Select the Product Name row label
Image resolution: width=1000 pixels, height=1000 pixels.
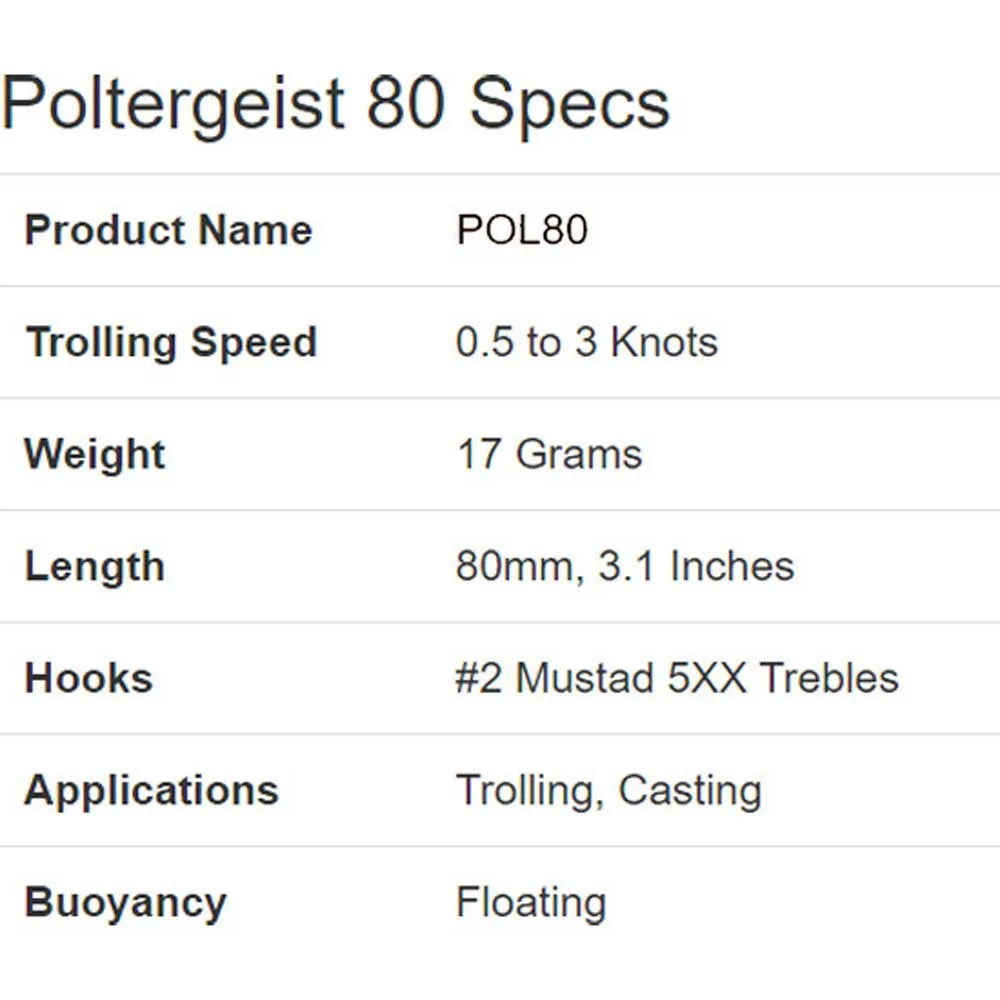(x=168, y=230)
